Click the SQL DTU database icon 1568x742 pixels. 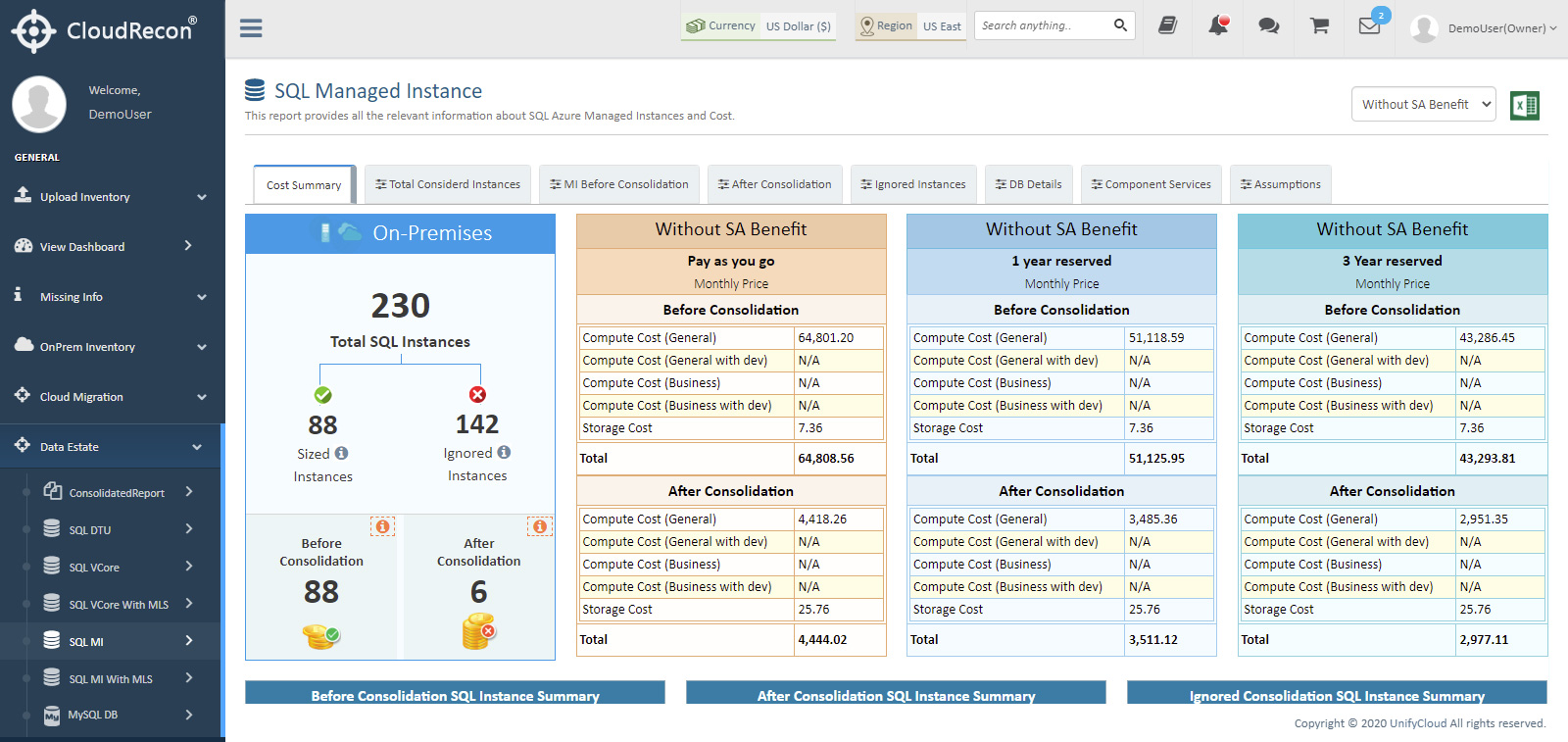tap(52, 528)
